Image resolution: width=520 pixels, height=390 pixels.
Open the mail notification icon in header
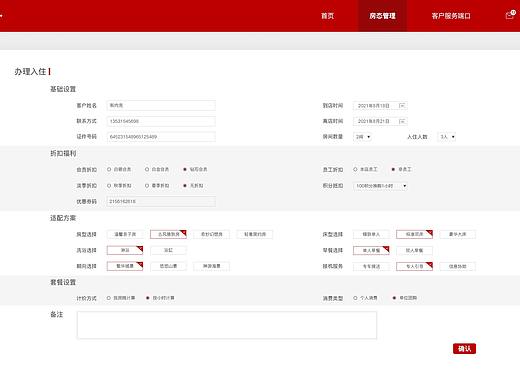(510, 15)
